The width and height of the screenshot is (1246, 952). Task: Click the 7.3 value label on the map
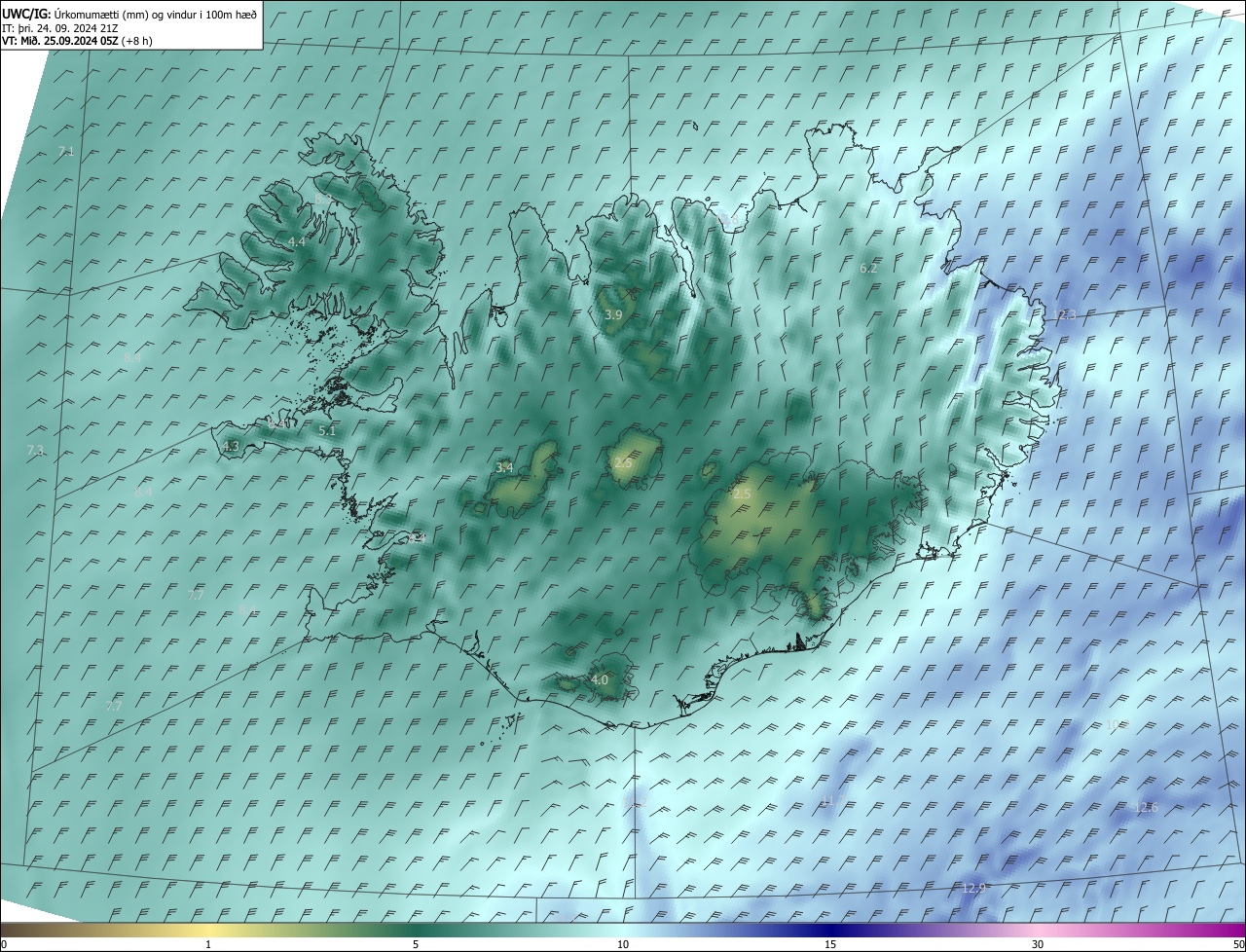coord(35,450)
